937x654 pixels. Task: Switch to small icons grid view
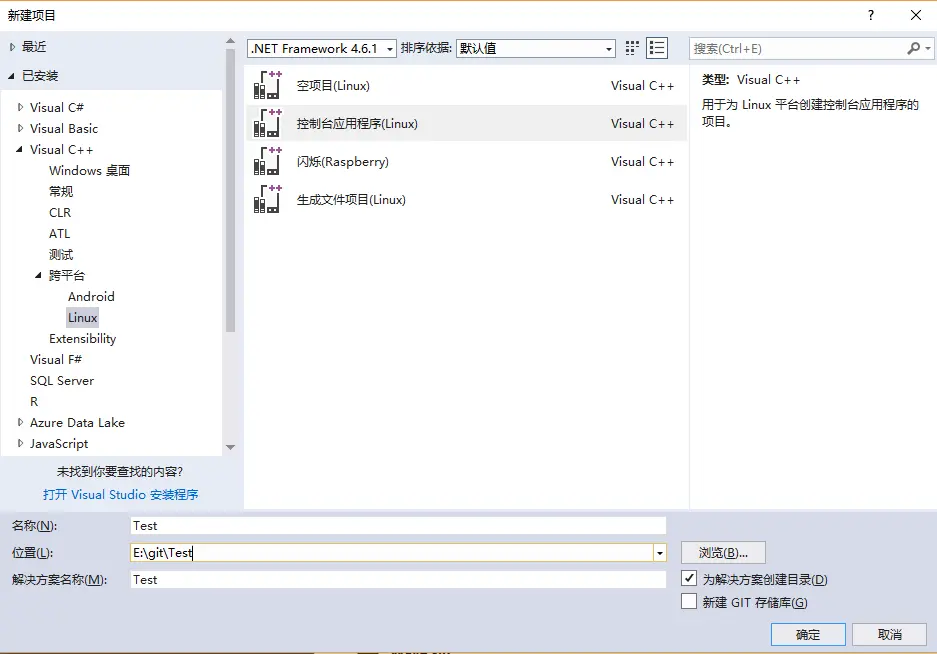tap(632, 48)
